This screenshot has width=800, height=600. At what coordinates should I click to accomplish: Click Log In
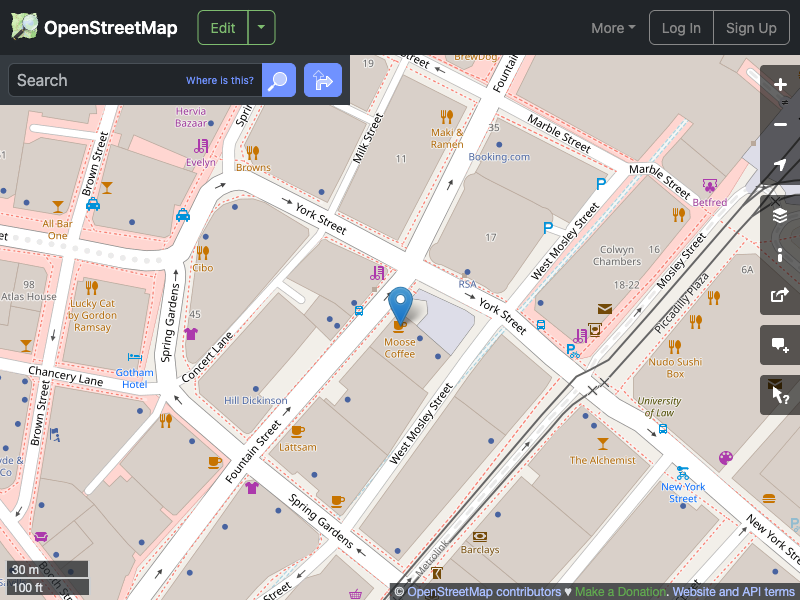681,27
